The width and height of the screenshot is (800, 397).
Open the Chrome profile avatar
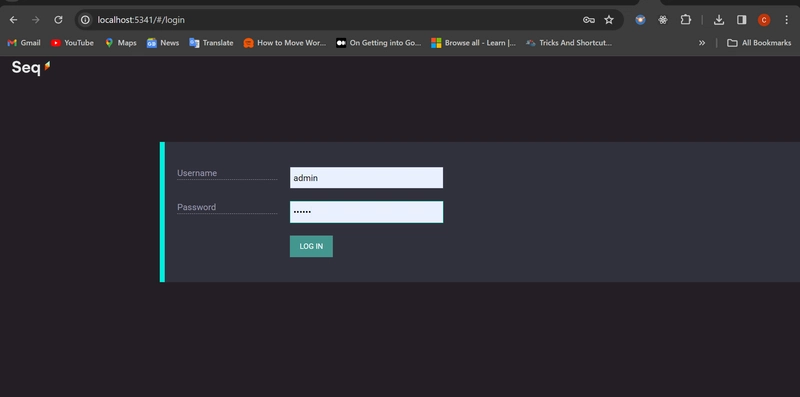coord(764,20)
